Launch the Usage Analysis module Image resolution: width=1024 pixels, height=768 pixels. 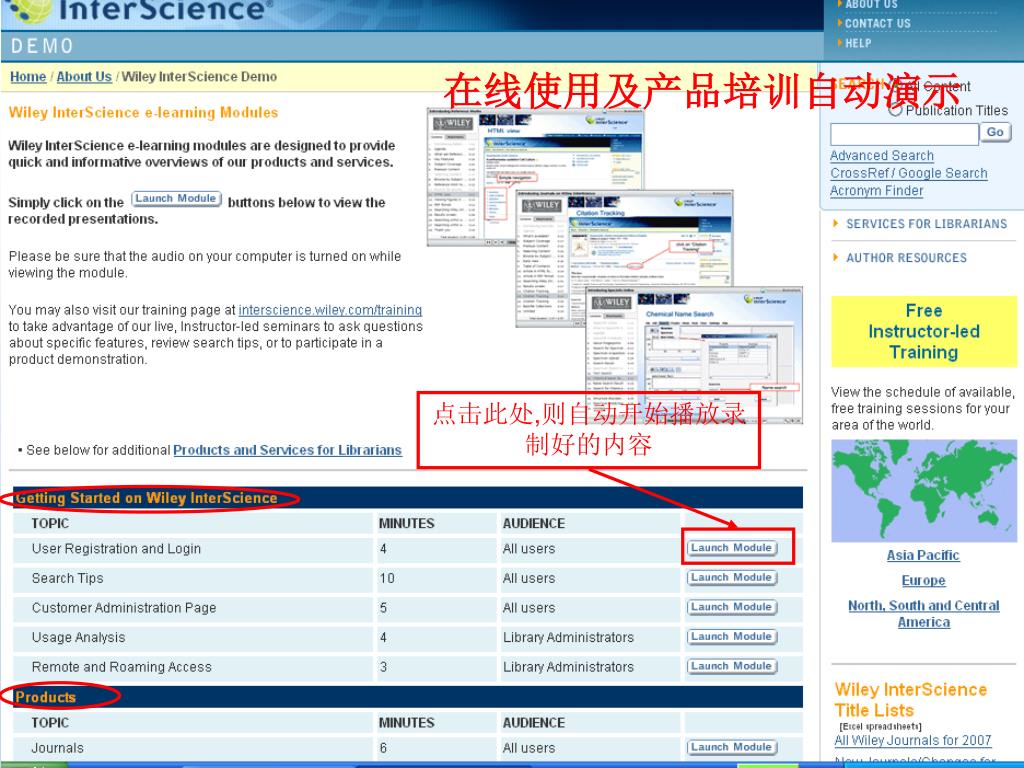[731, 637]
